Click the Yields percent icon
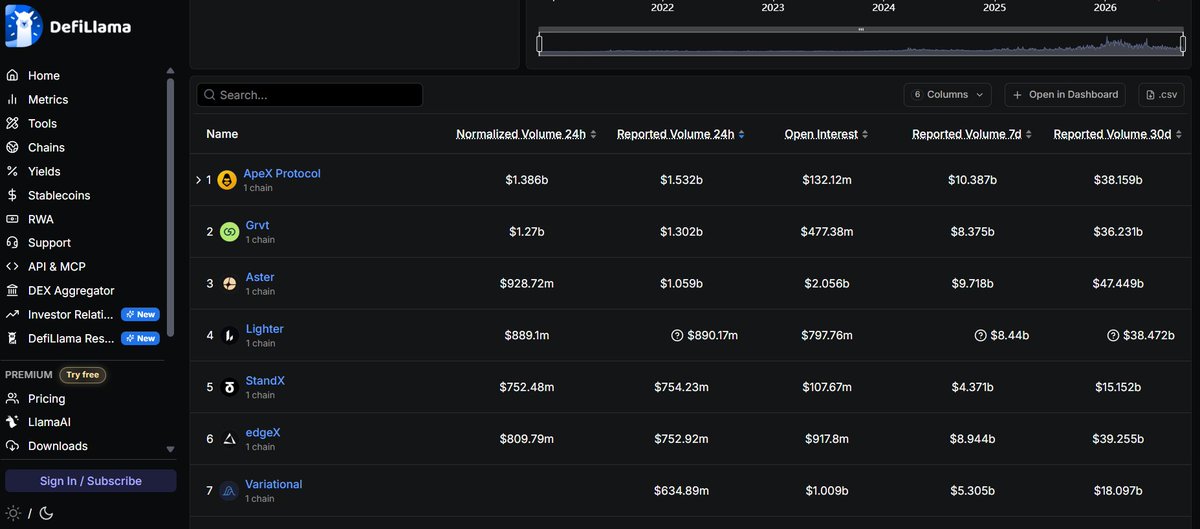The height and width of the screenshot is (529, 1200). pos(13,172)
